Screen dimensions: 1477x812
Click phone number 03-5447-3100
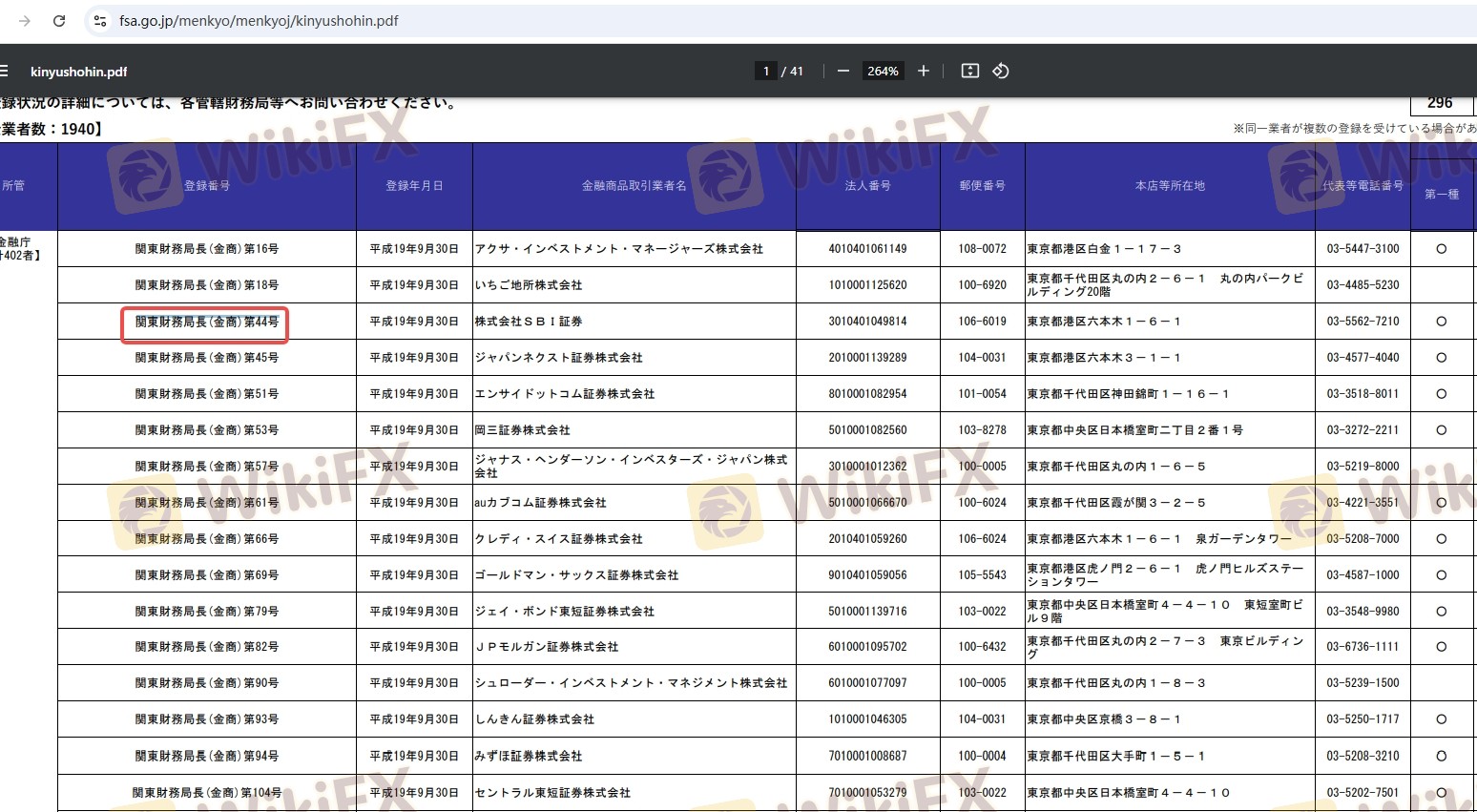pos(1363,249)
